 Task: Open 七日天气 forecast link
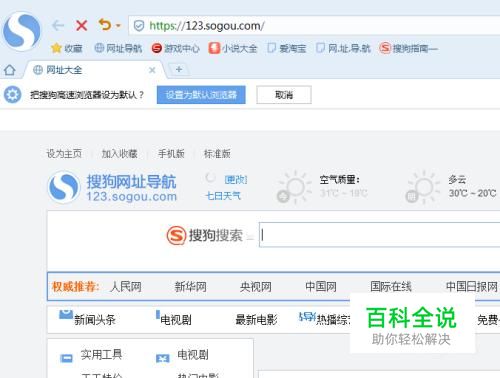tap(223, 196)
